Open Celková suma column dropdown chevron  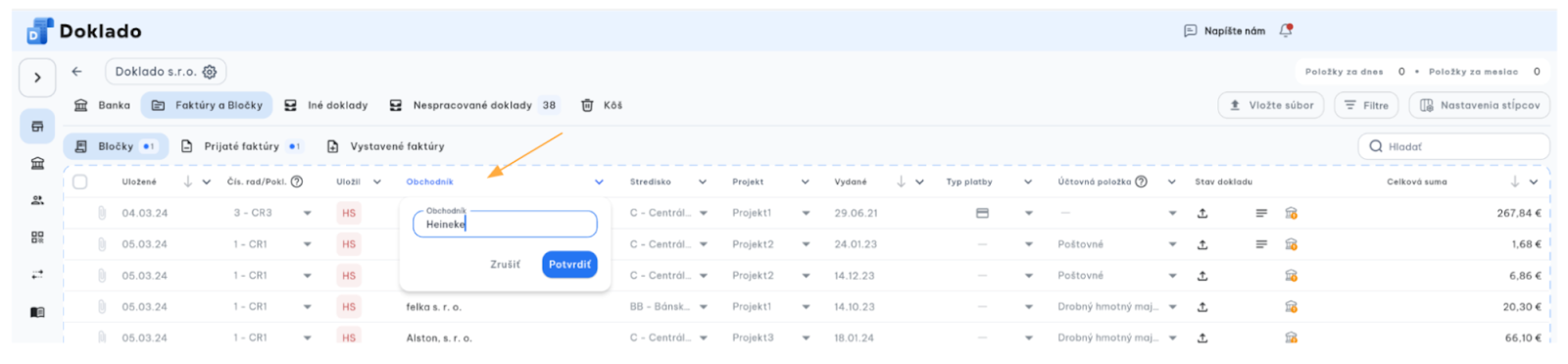tap(1534, 182)
